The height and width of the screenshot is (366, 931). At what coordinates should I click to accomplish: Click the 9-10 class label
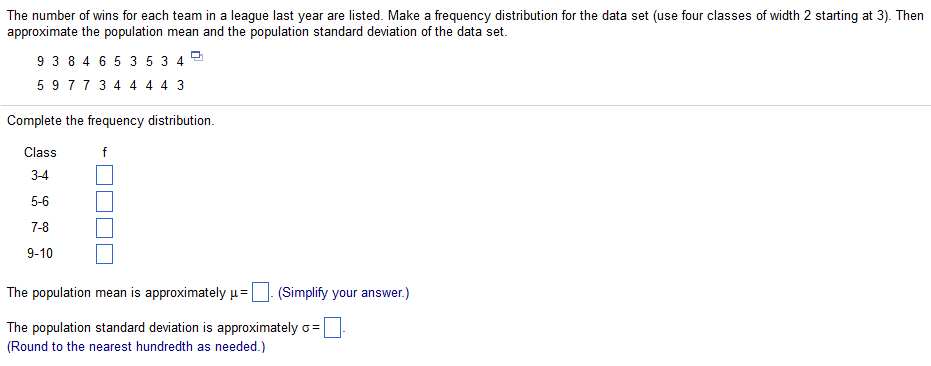[x=40, y=254]
